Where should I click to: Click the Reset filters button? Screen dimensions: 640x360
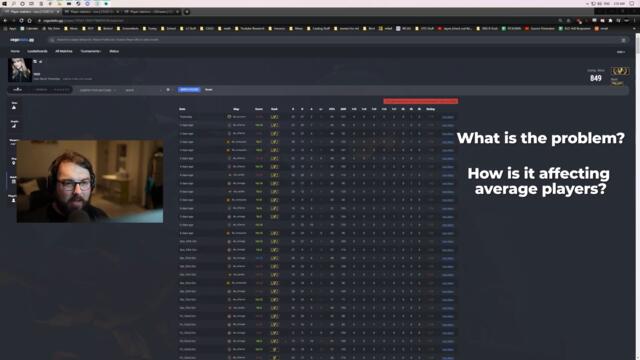pyautogui.click(x=209, y=89)
